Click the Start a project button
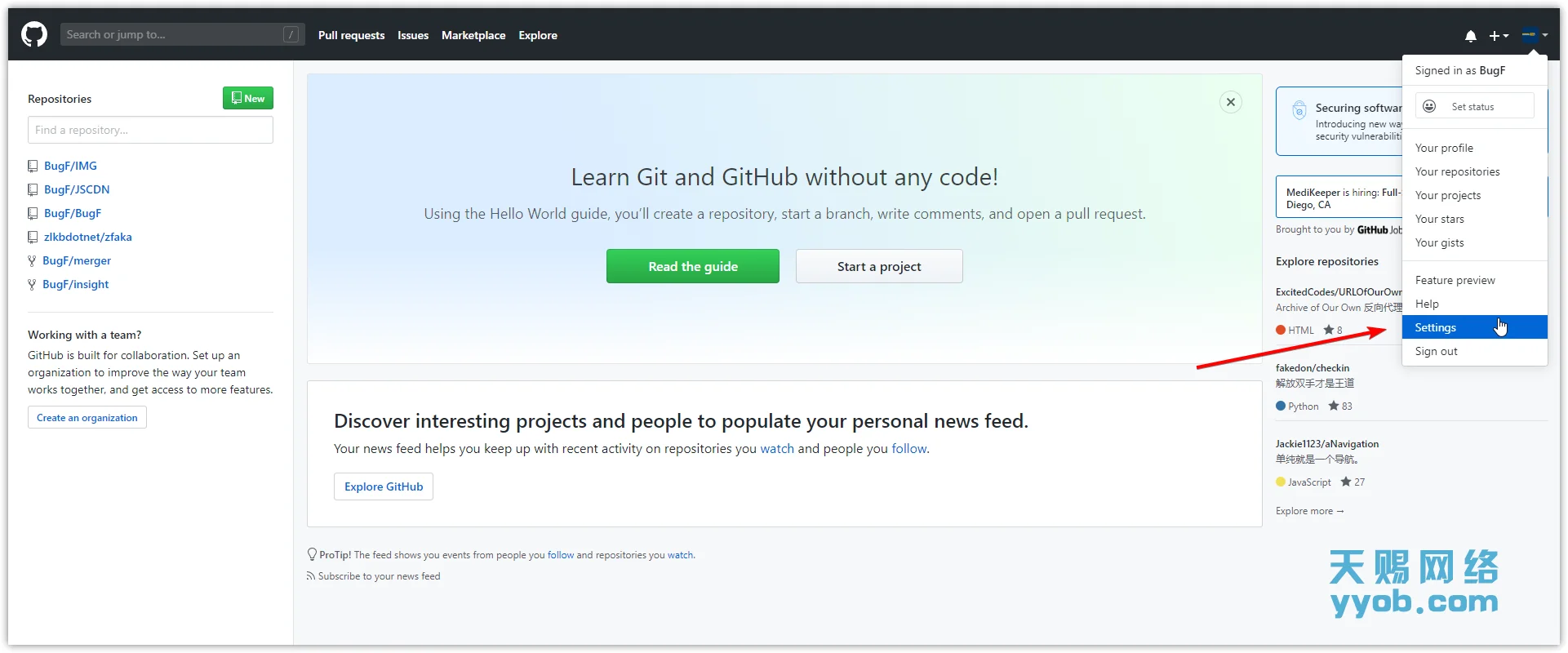The image size is (1568, 653). click(x=879, y=266)
